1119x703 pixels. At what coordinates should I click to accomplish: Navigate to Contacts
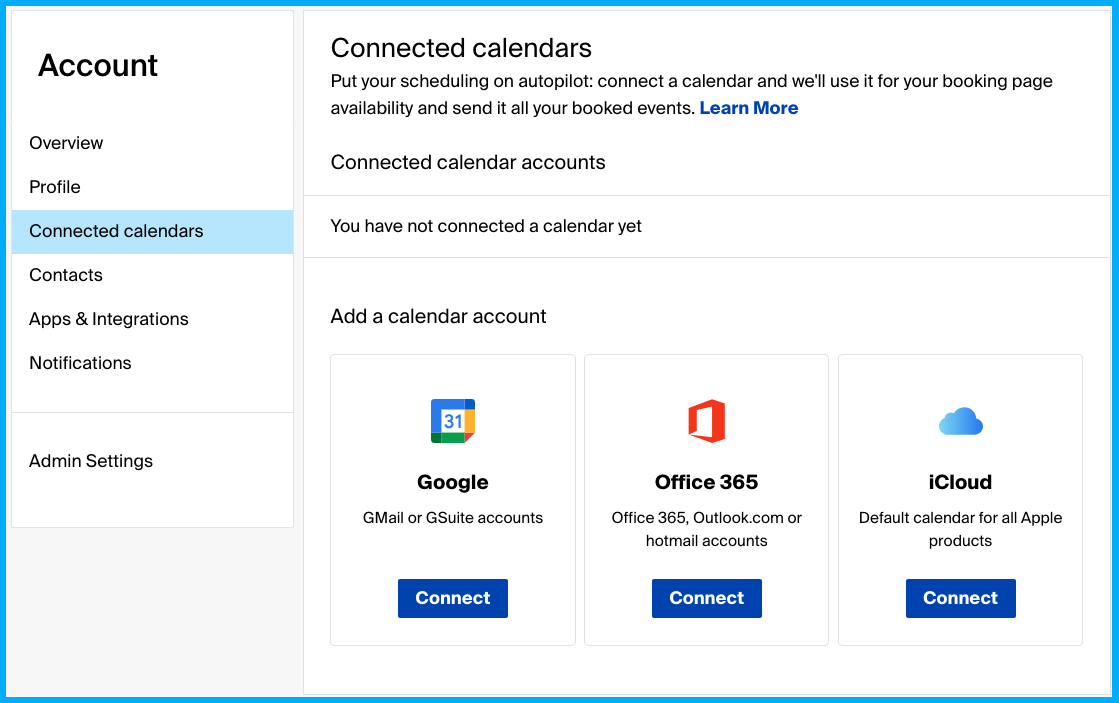[66, 275]
